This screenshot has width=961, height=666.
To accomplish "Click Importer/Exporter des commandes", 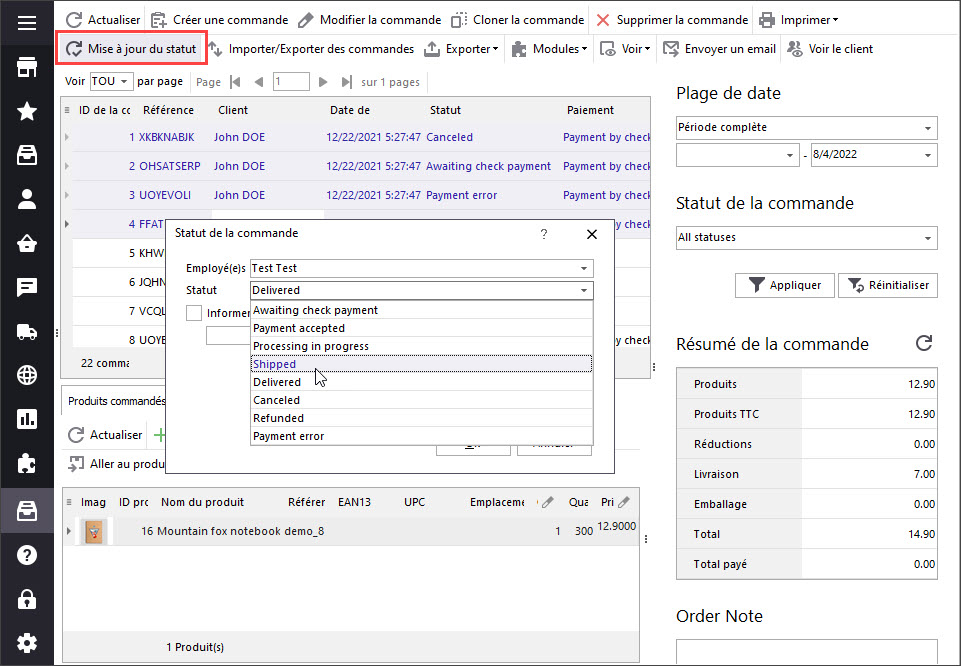I will [x=311, y=48].
